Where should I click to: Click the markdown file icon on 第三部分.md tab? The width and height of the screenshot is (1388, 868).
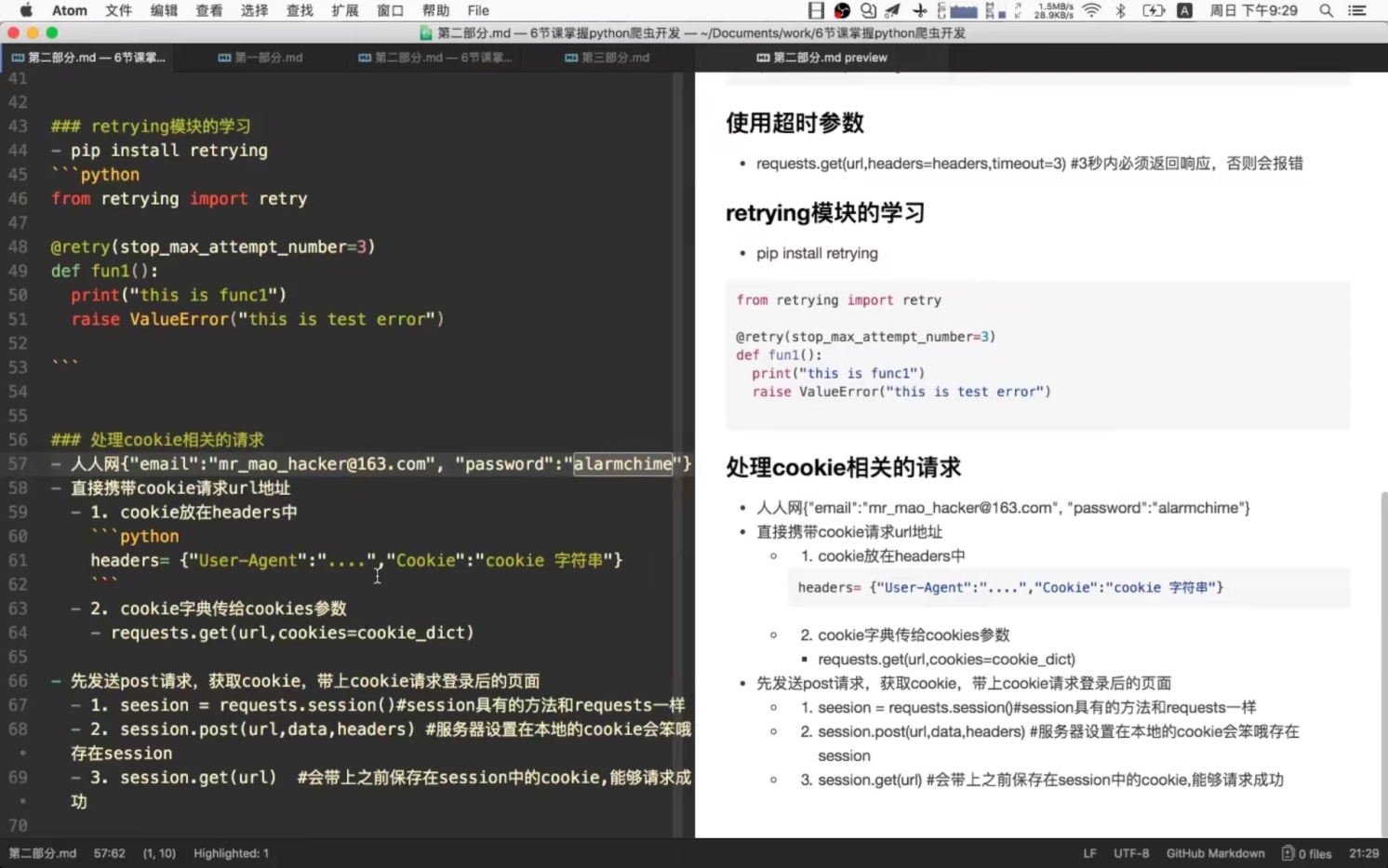coord(570,57)
